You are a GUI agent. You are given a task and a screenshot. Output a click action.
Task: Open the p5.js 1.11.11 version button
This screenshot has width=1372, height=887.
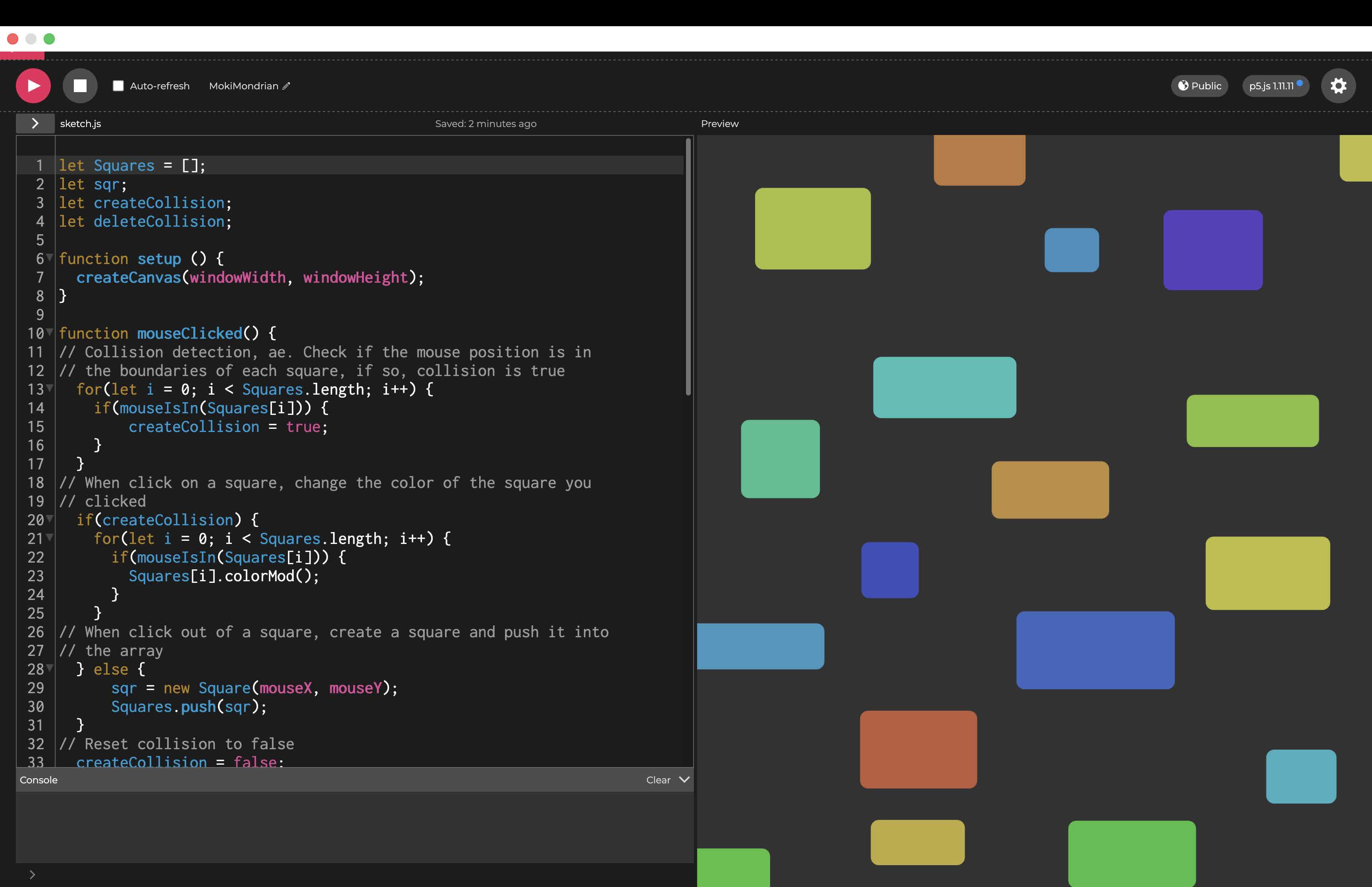[1272, 86]
